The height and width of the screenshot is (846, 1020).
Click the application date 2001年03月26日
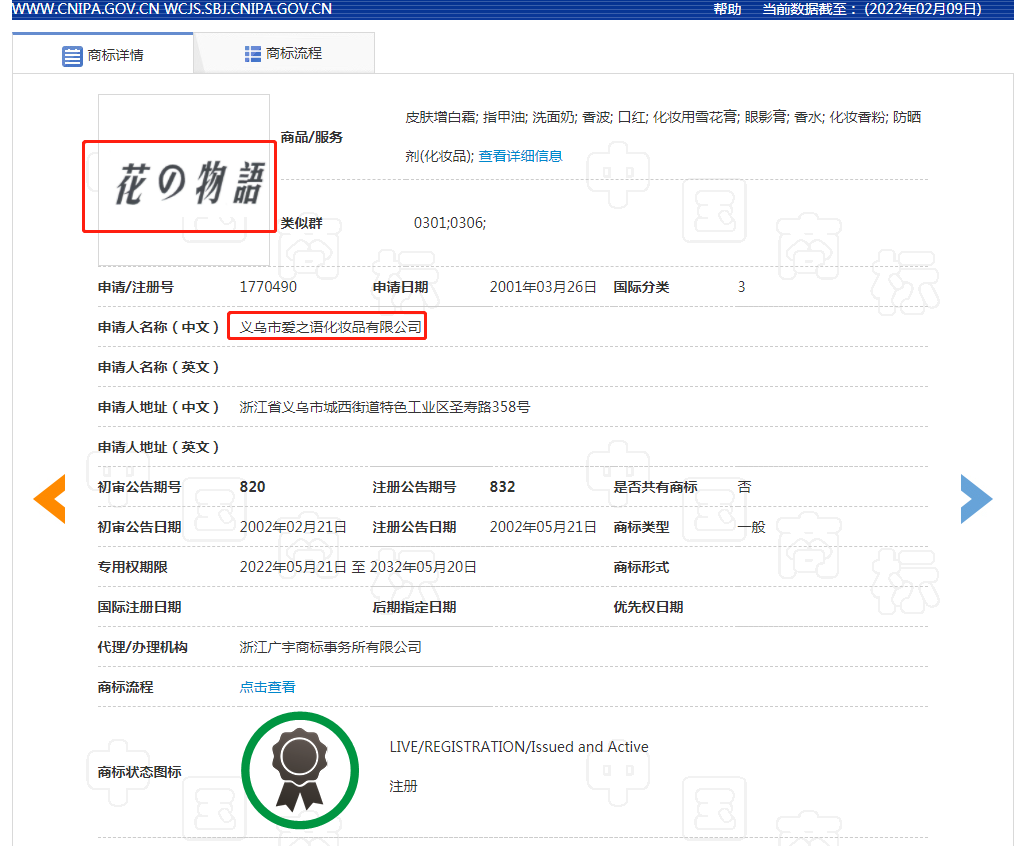click(x=543, y=287)
